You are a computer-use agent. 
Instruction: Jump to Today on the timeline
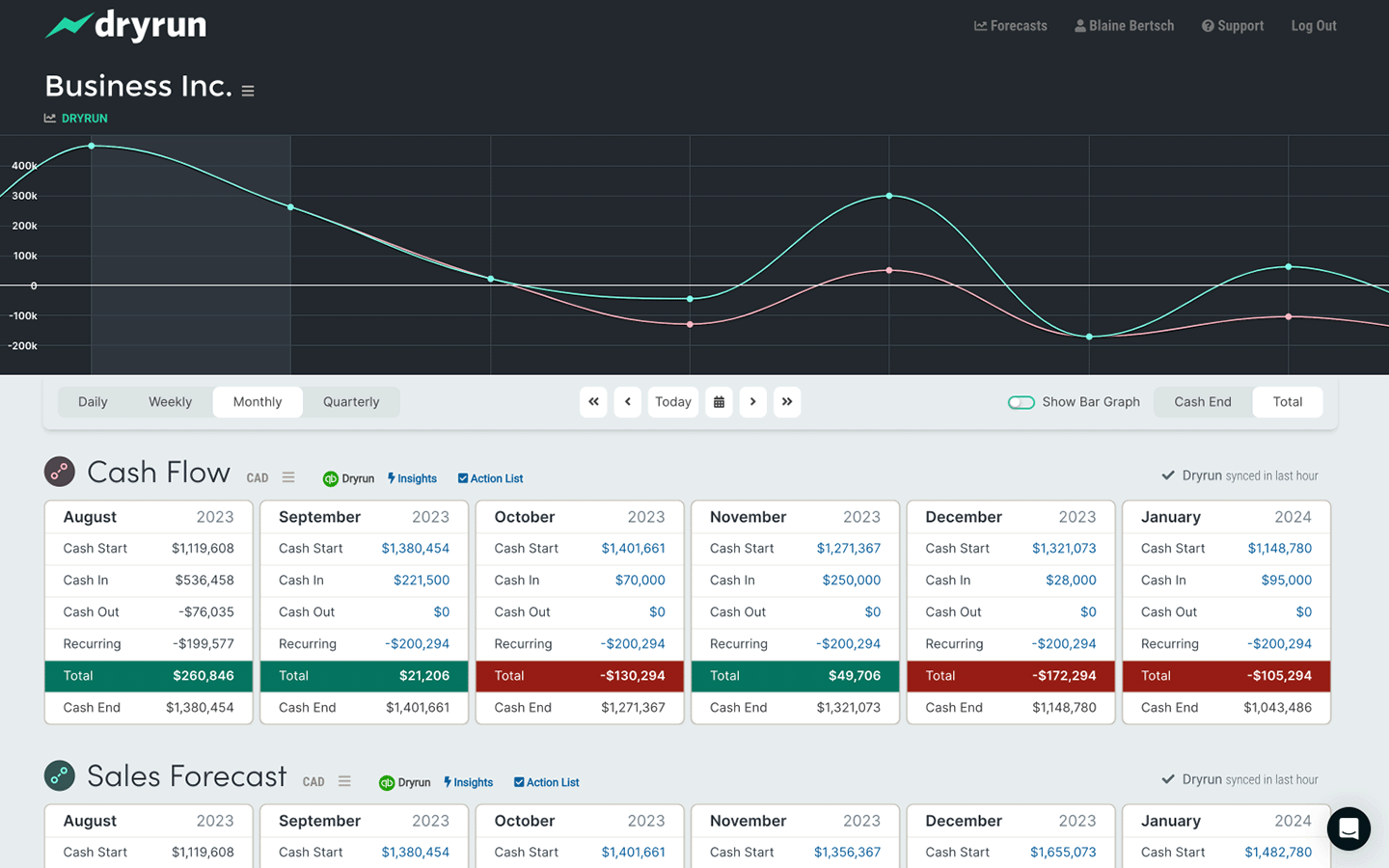pyautogui.click(x=672, y=402)
